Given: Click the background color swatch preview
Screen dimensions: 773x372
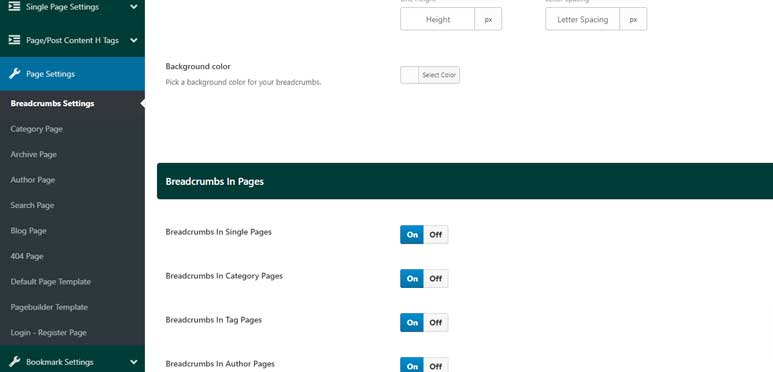Looking at the screenshot, I should pyautogui.click(x=410, y=75).
